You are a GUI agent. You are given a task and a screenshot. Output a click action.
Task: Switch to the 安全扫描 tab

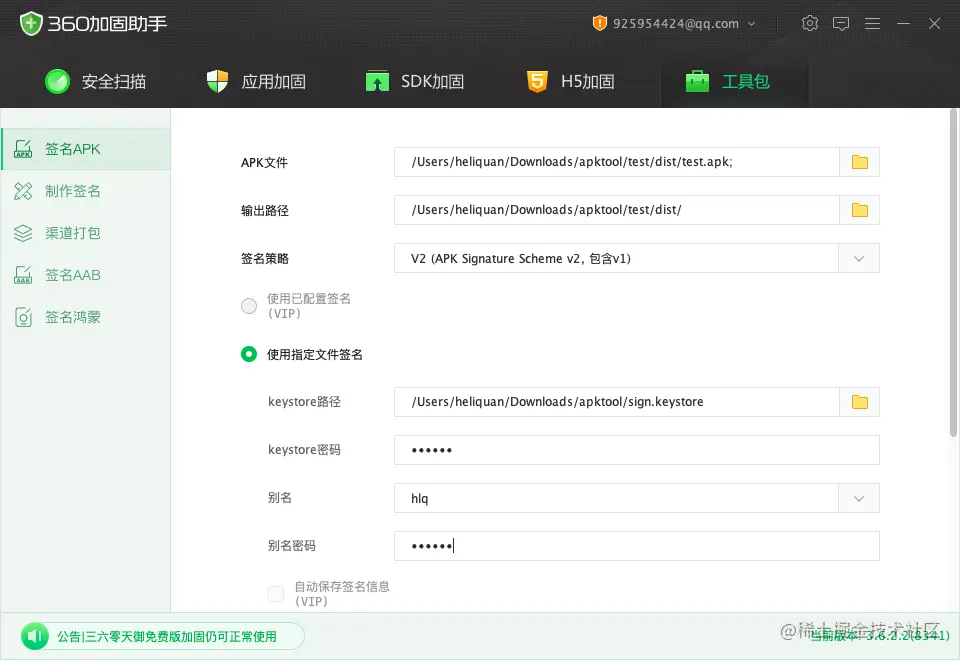coord(96,81)
